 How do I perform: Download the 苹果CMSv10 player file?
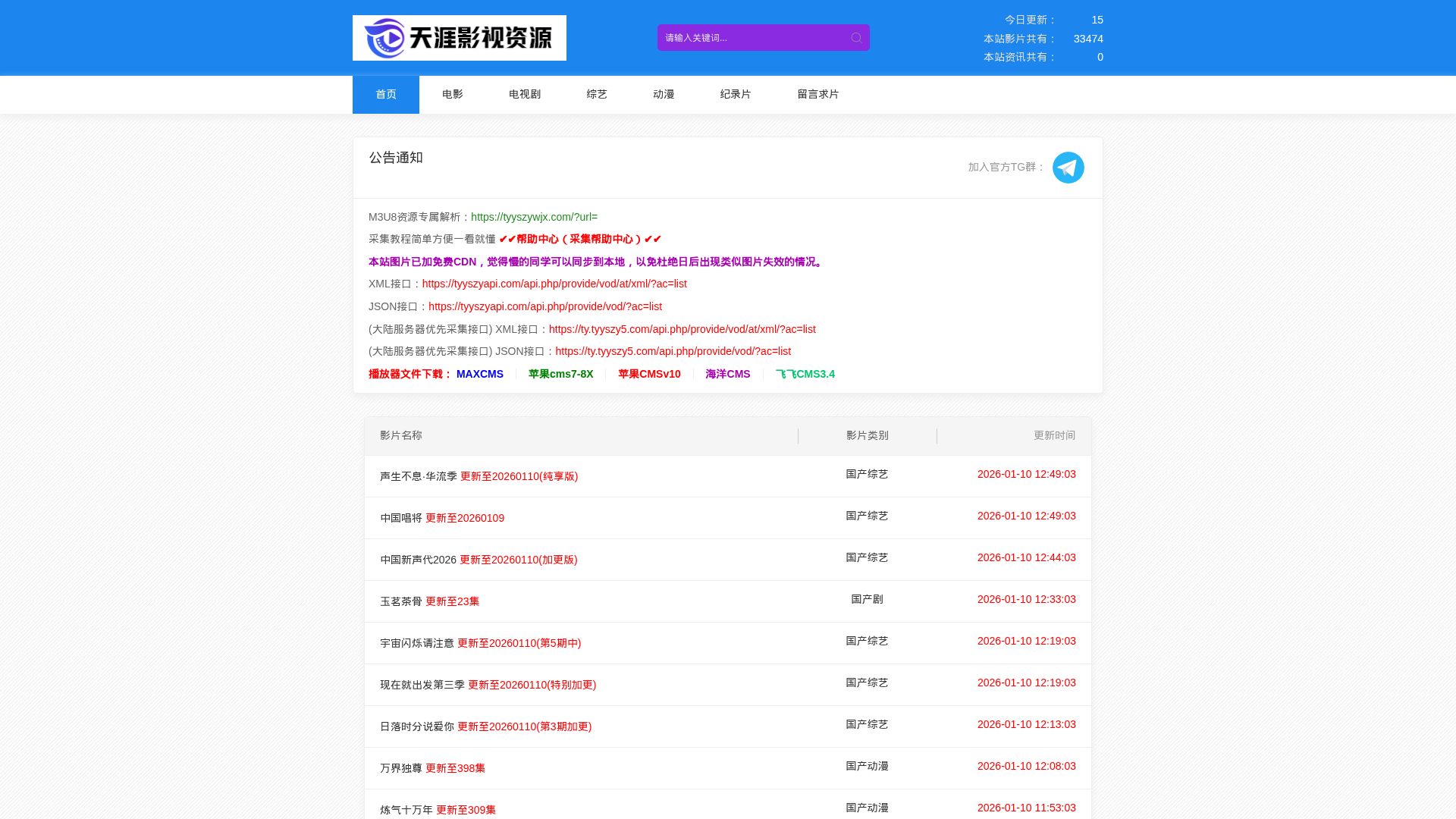click(648, 374)
